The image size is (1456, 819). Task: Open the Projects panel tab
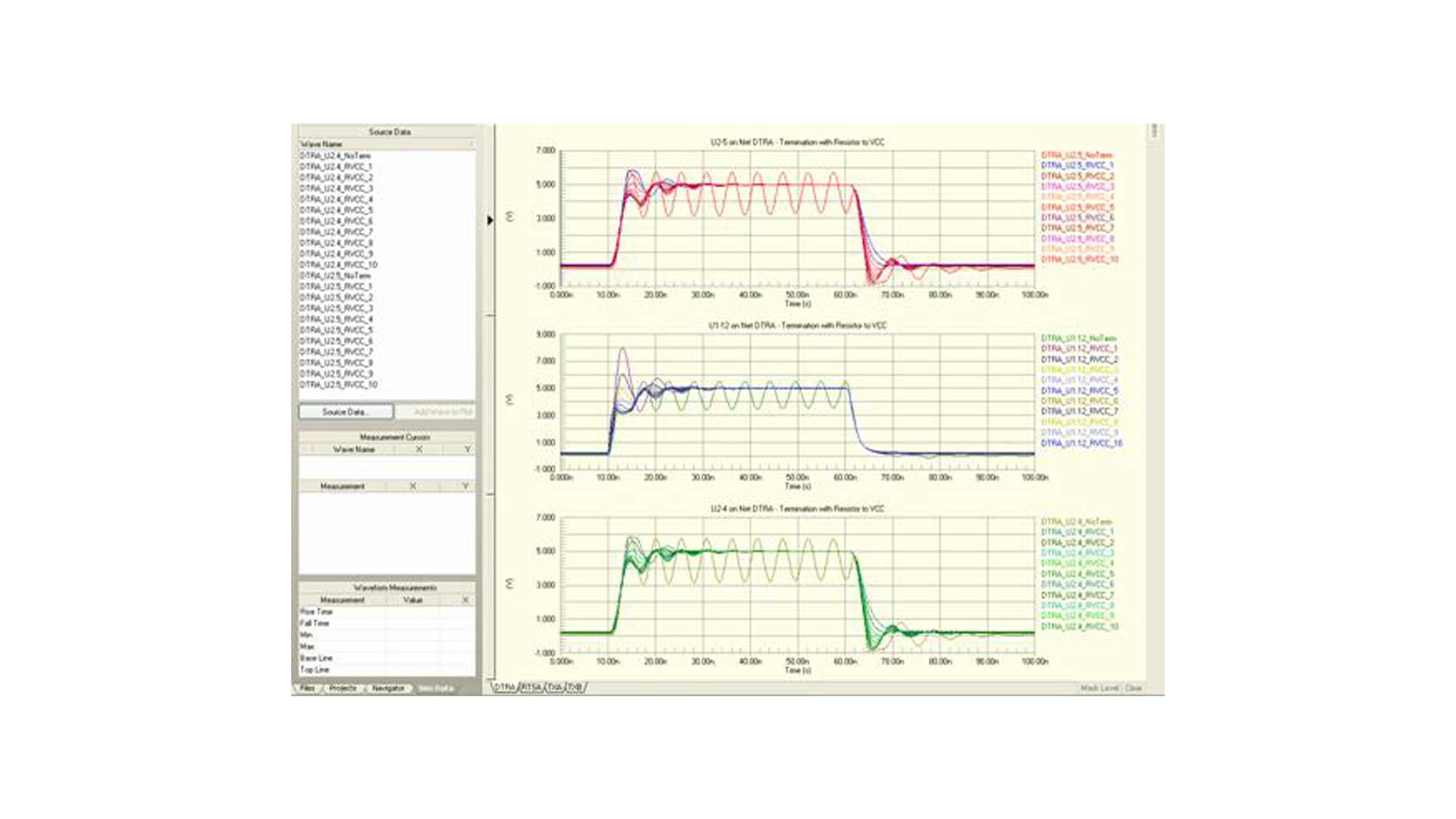(343, 689)
